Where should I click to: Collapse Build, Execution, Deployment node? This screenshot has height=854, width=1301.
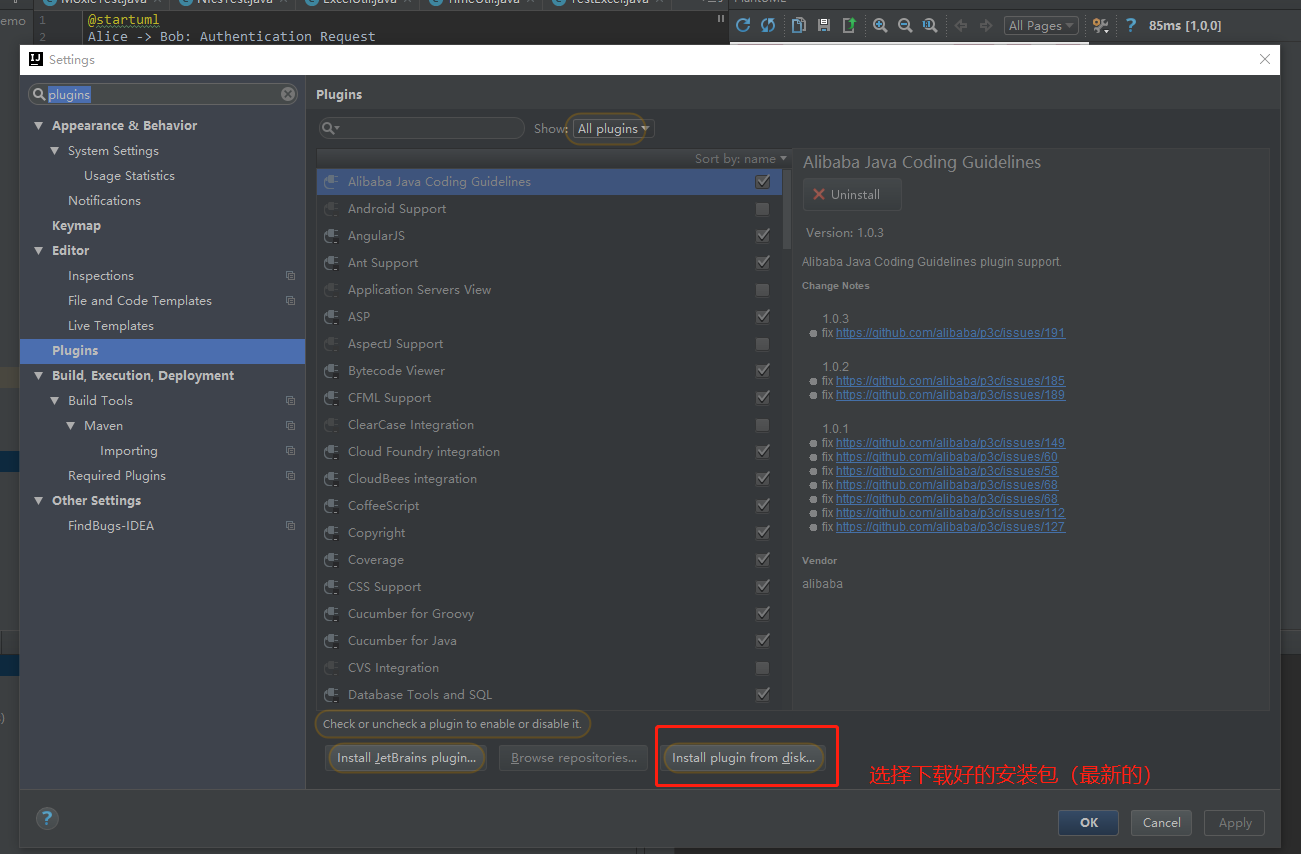[x=39, y=376]
